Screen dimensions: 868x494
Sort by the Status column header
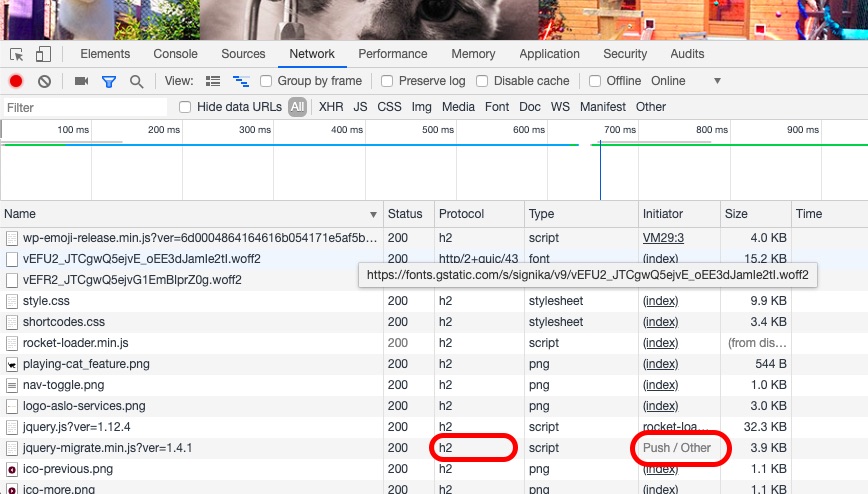(x=409, y=214)
